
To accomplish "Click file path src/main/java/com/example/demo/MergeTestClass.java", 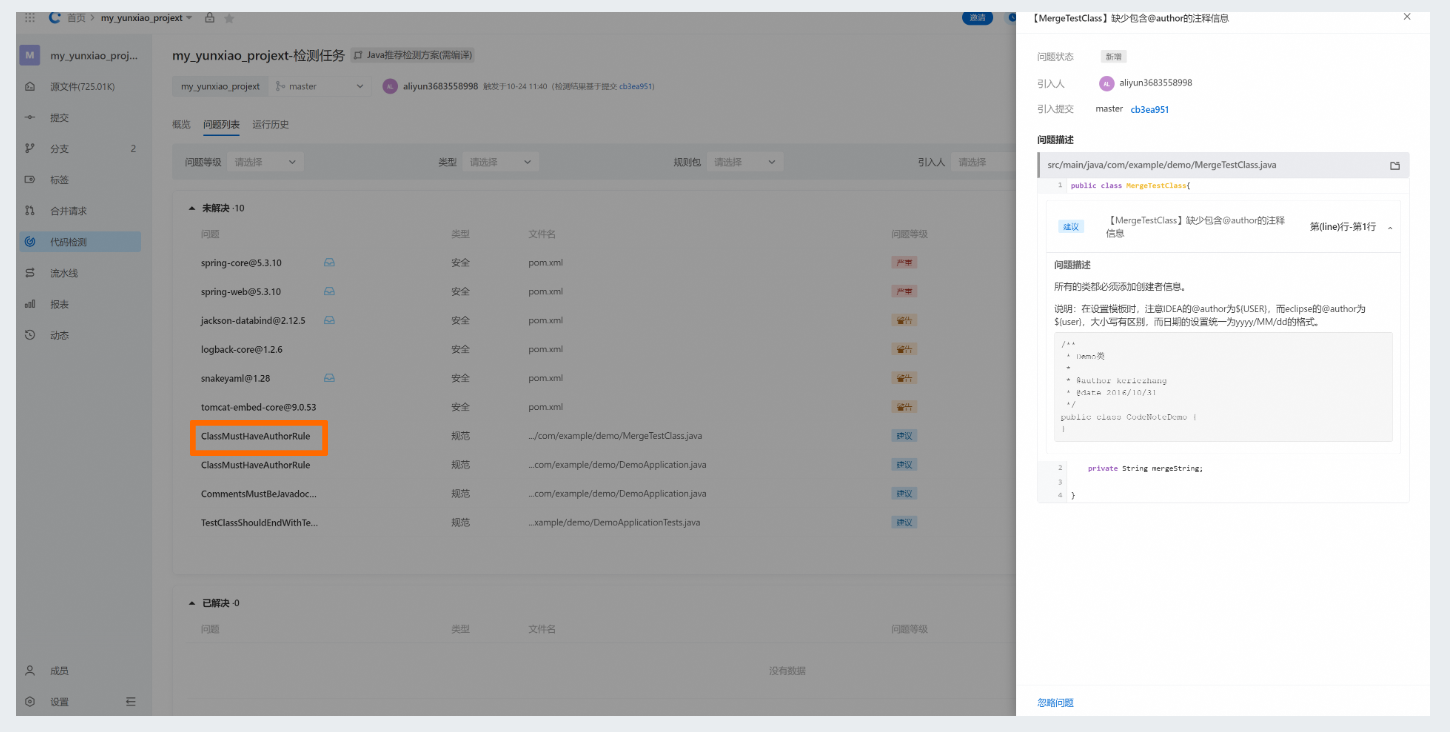I will (x=1161, y=165).
